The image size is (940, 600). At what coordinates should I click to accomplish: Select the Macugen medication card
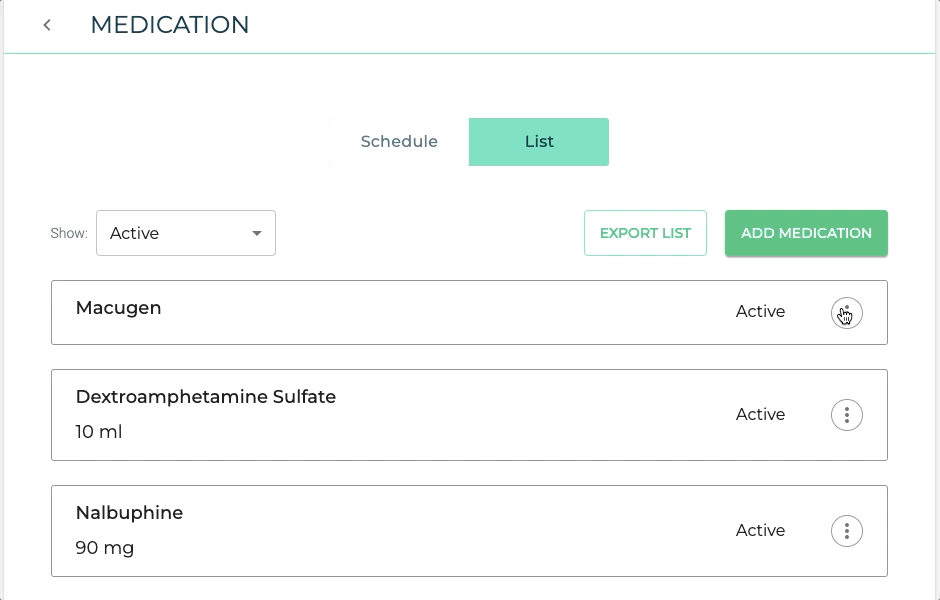click(x=469, y=312)
